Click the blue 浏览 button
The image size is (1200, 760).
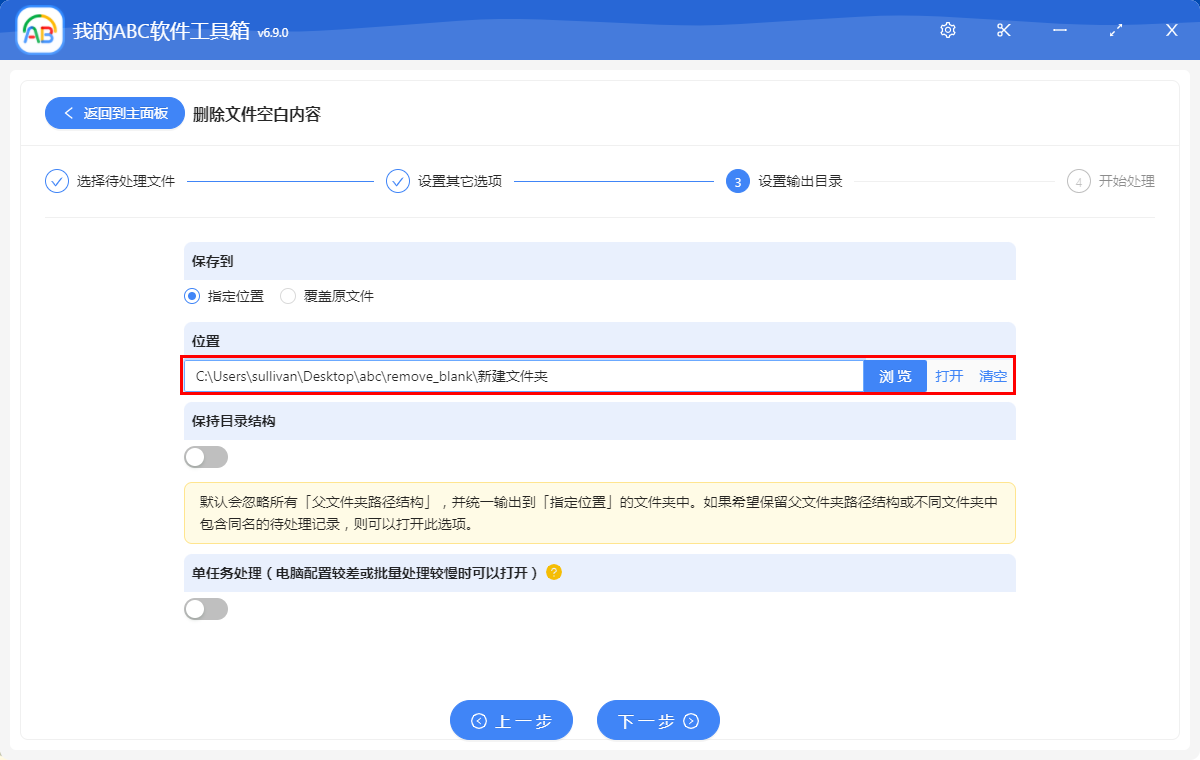point(894,376)
